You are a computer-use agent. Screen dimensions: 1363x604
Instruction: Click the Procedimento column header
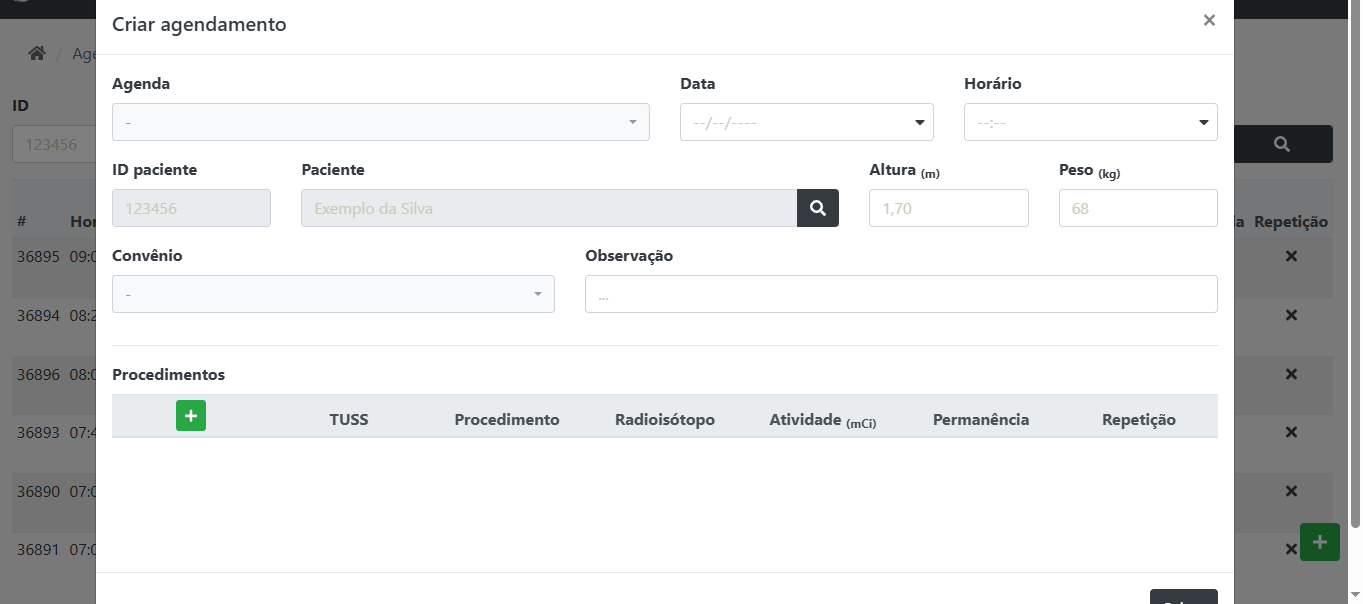pos(507,420)
